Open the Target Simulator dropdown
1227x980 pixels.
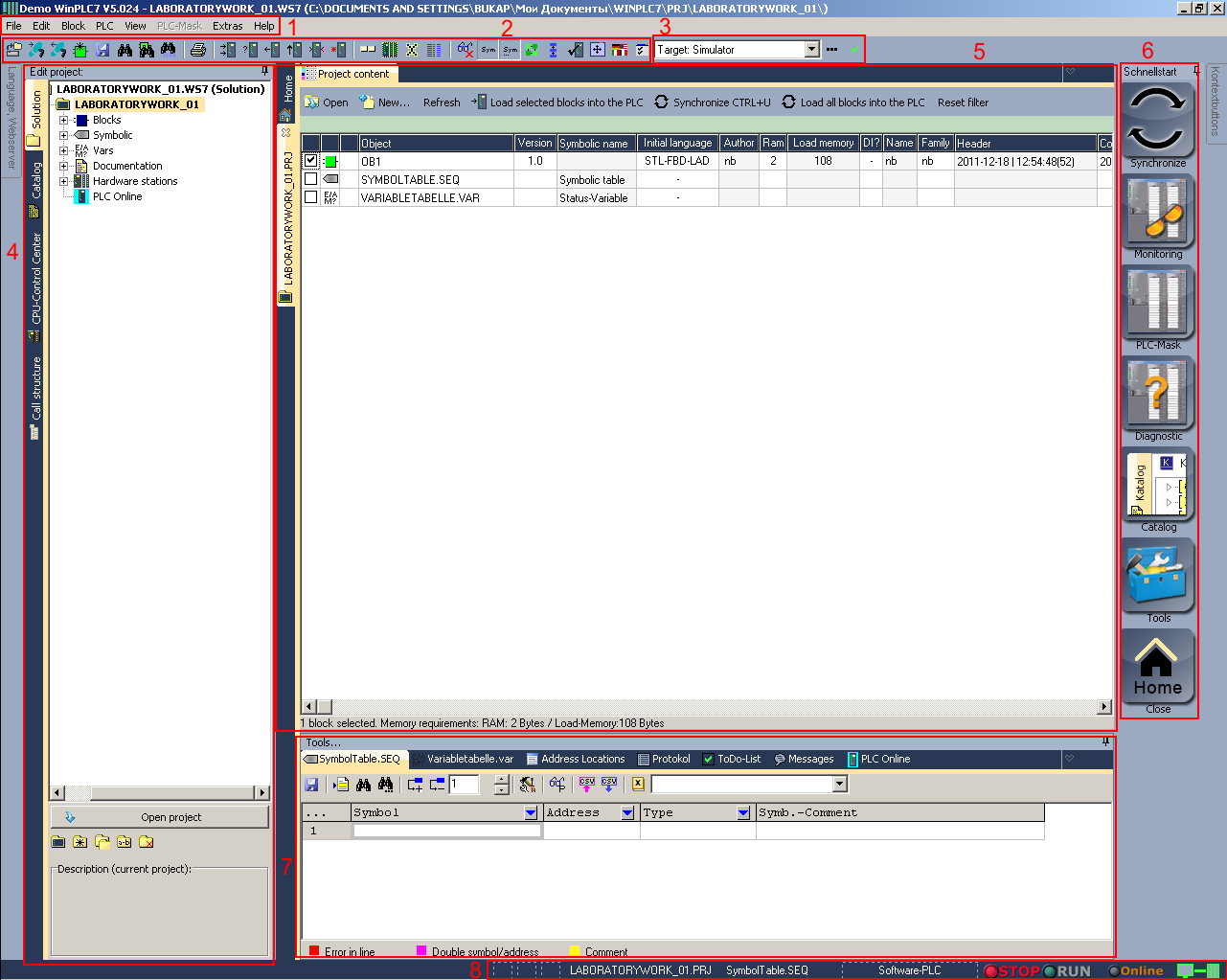(811, 50)
